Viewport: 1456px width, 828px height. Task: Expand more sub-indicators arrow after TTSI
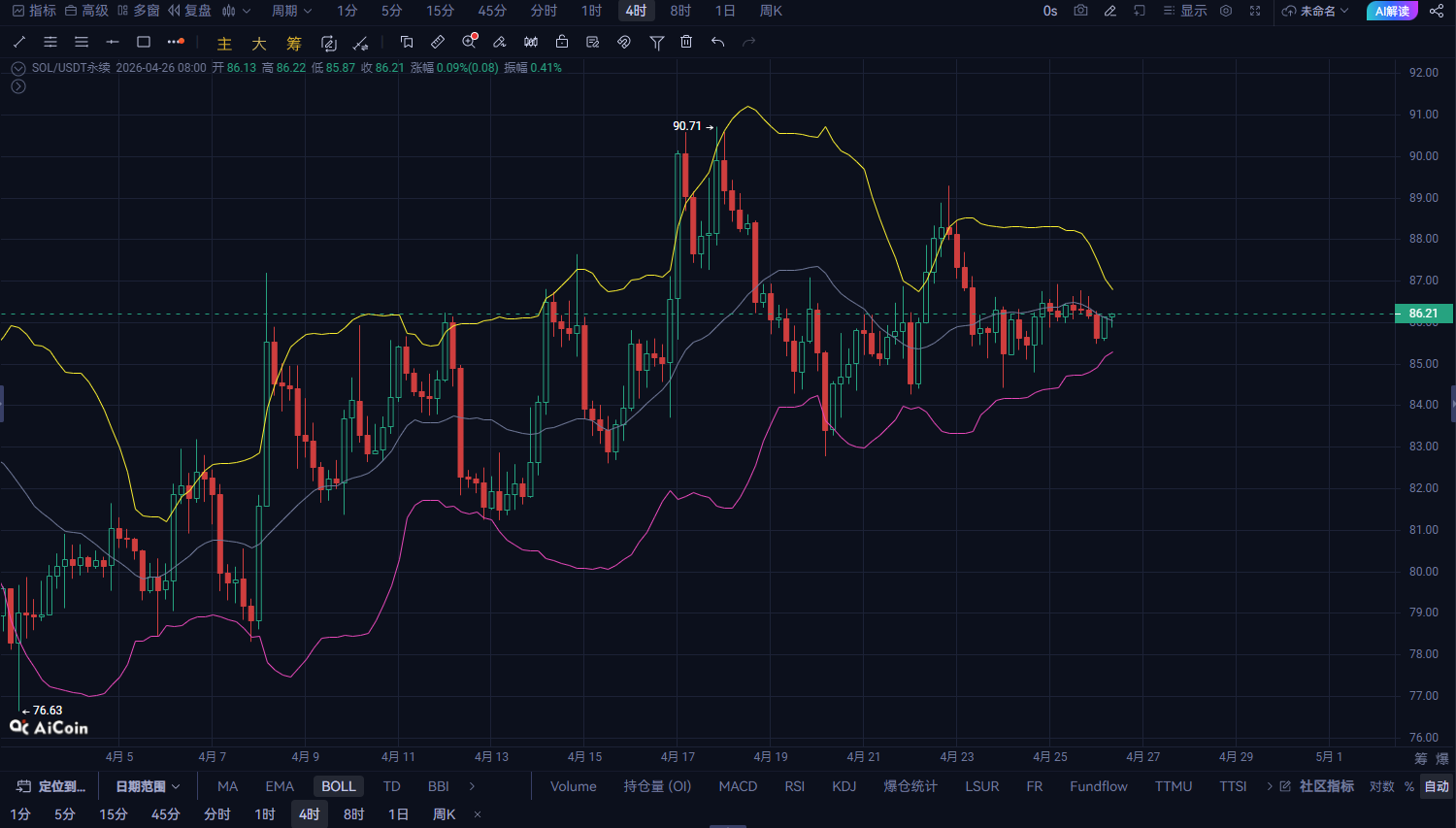tap(1270, 786)
